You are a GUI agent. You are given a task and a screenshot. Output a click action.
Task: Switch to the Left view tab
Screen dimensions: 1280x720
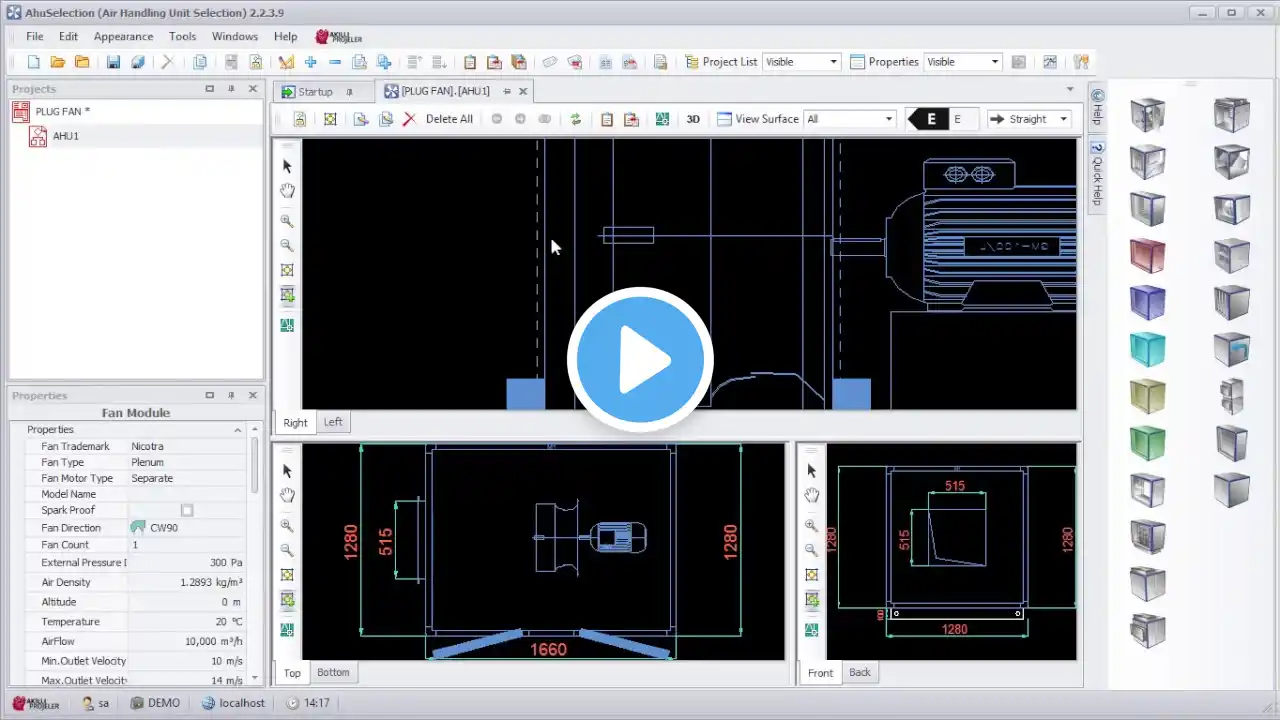tap(333, 422)
